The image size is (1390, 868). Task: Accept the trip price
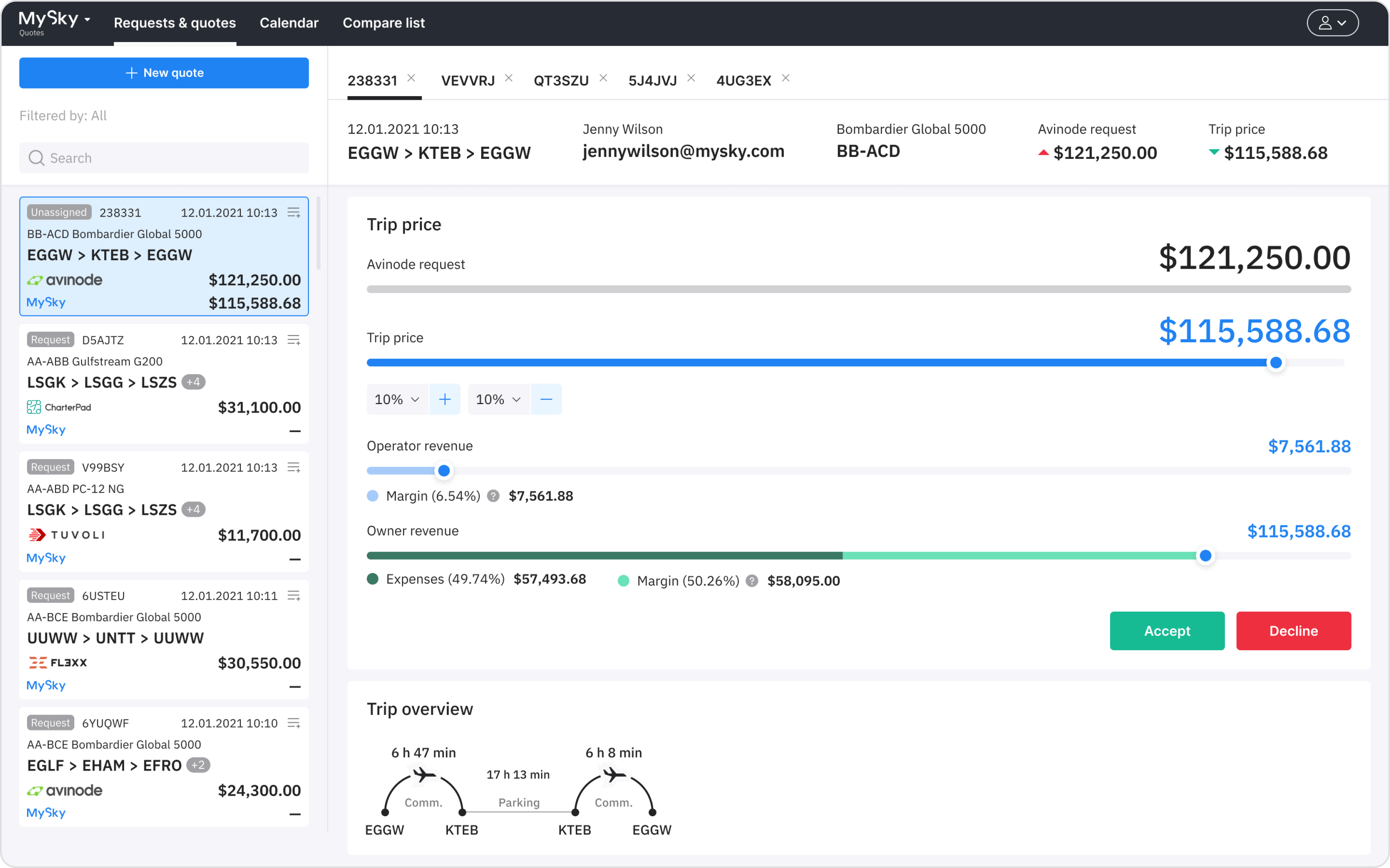pos(1167,631)
